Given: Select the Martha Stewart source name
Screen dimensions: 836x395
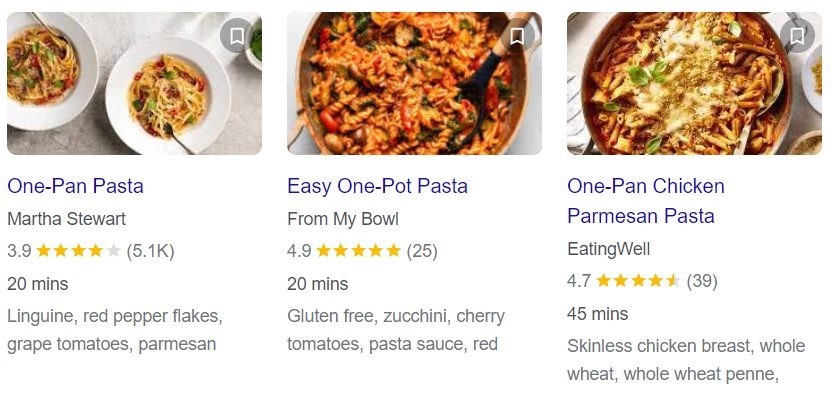Looking at the screenshot, I should (67, 219).
